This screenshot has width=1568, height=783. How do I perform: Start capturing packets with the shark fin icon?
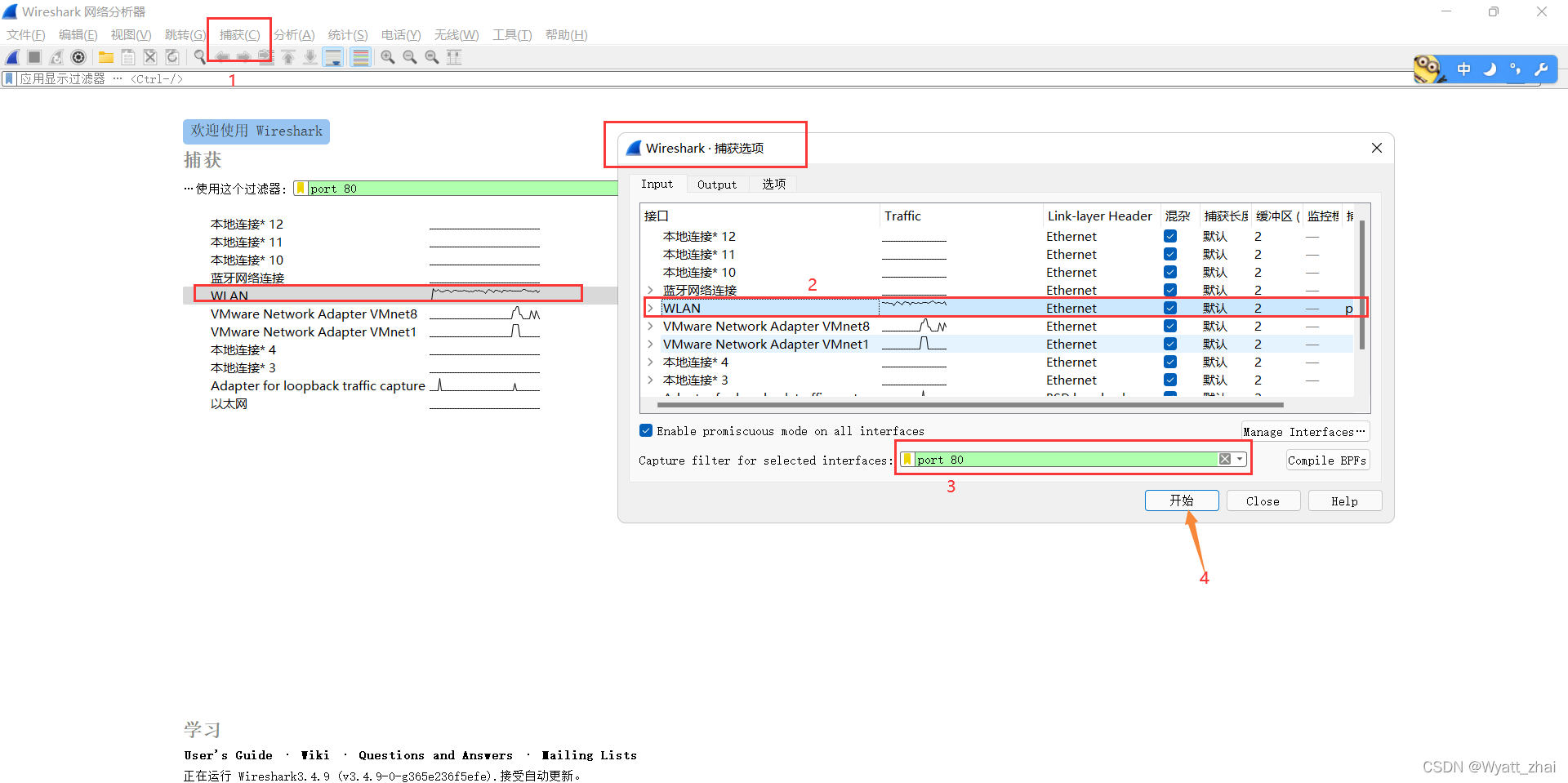pyautogui.click(x=12, y=57)
